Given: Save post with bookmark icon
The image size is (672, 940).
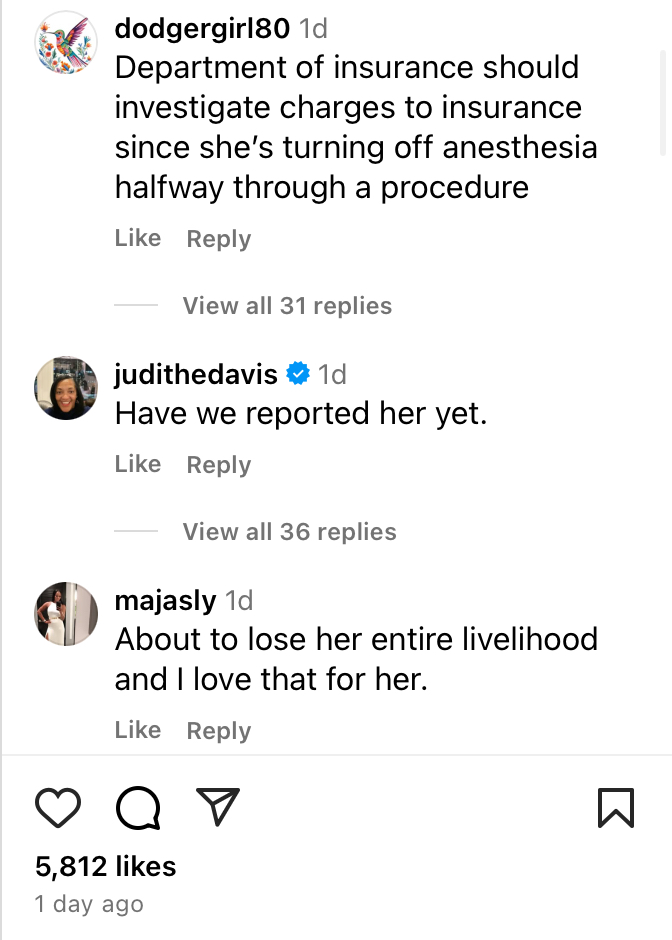Looking at the screenshot, I should pos(615,807).
